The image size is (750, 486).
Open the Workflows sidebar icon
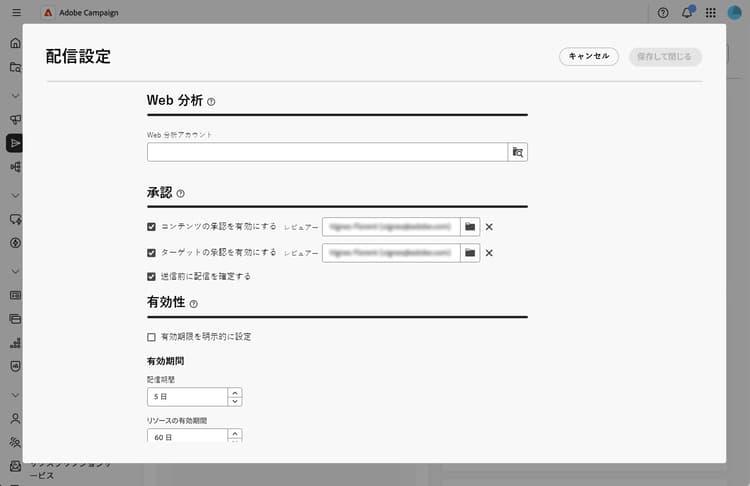pyautogui.click(x=15, y=167)
